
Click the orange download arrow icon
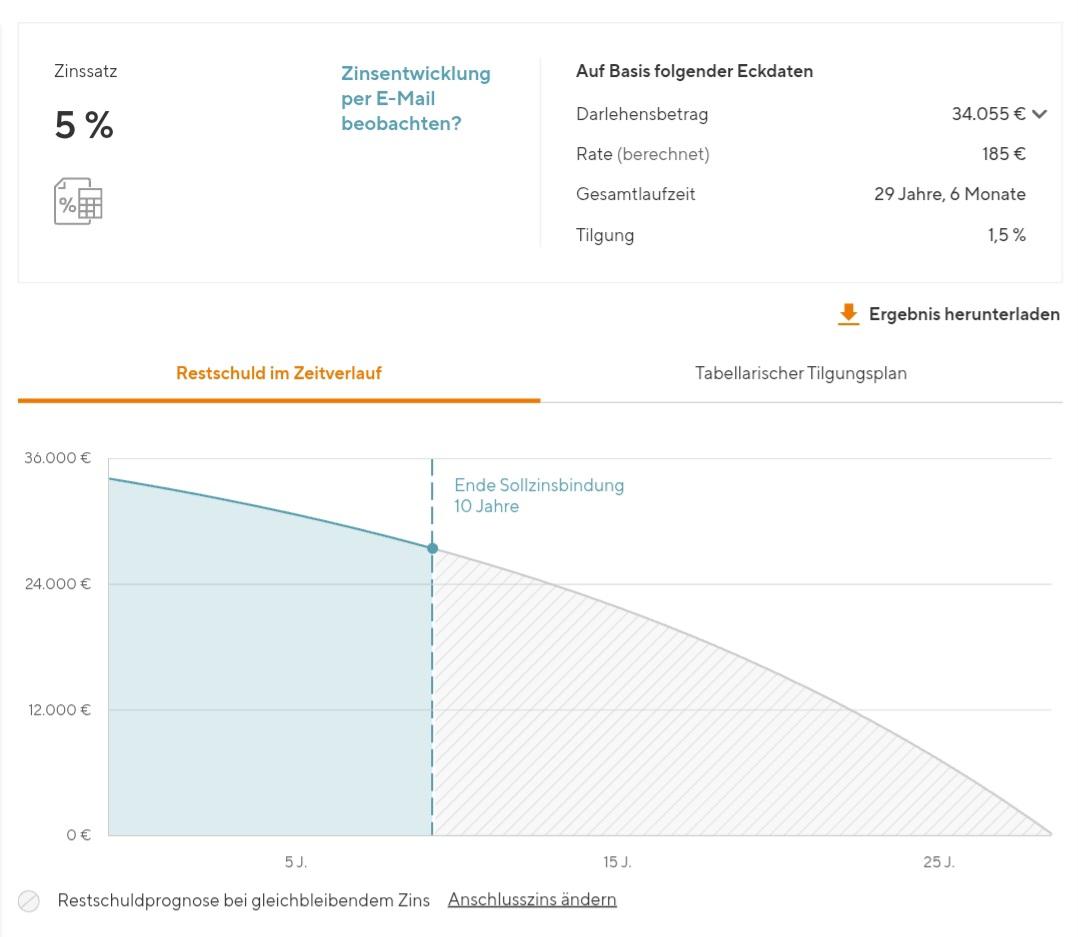coord(848,314)
